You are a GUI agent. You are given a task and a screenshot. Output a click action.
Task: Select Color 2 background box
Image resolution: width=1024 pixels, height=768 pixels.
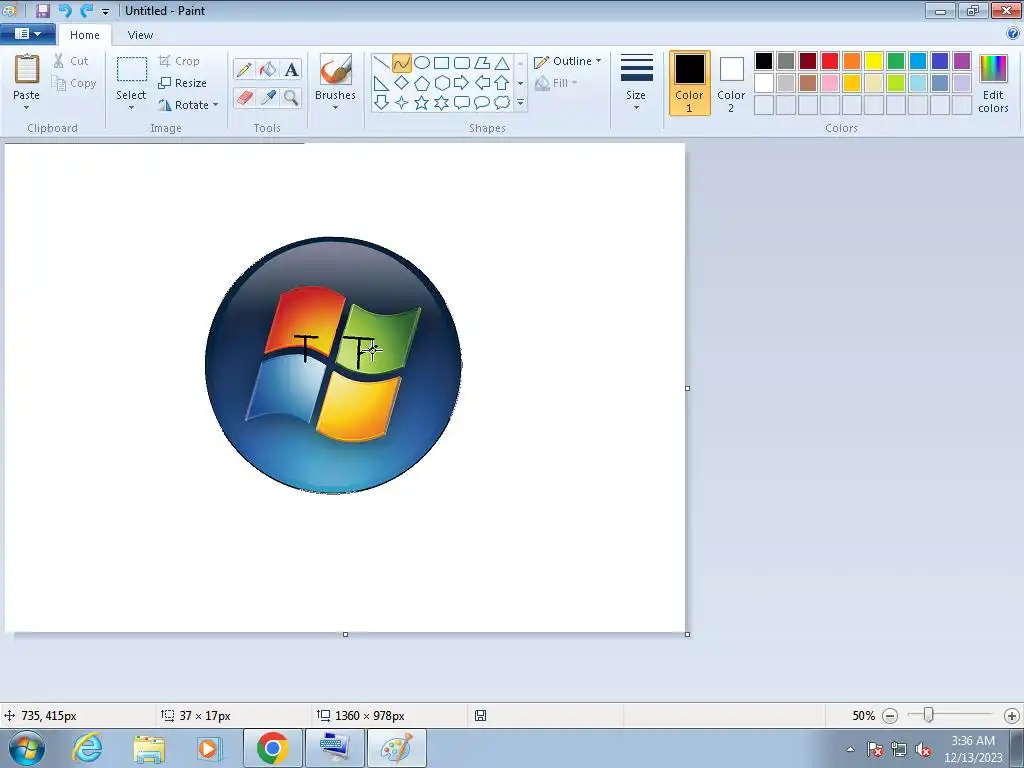pos(731,83)
